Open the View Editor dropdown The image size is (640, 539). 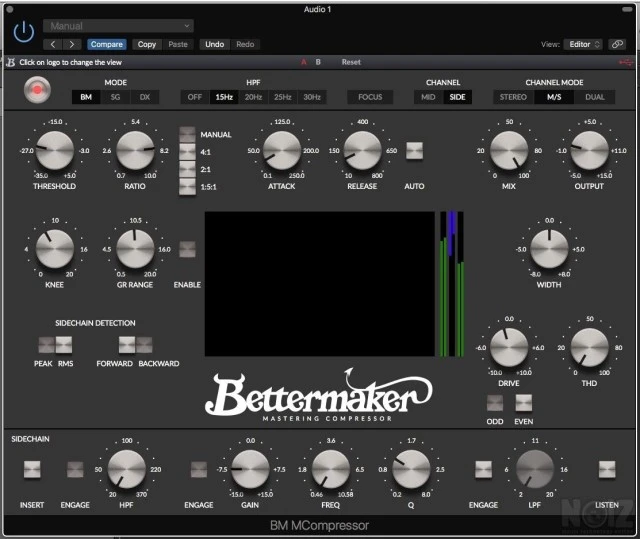click(x=583, y=44)
